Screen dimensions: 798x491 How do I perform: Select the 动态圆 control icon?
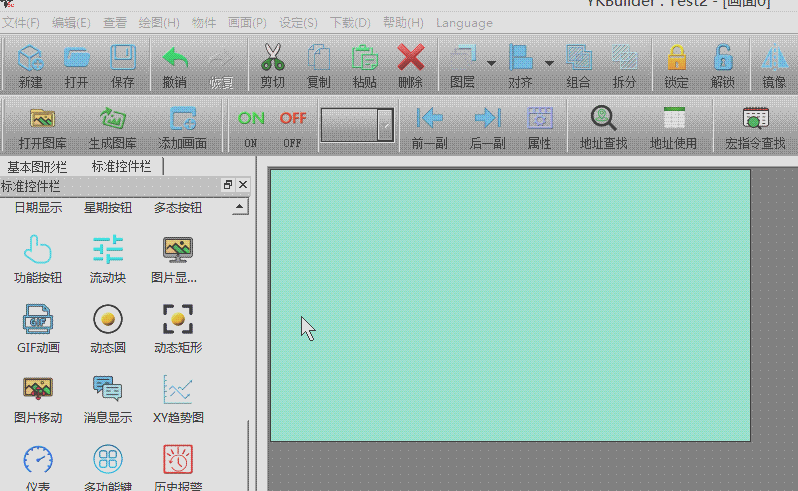point(108,320)
